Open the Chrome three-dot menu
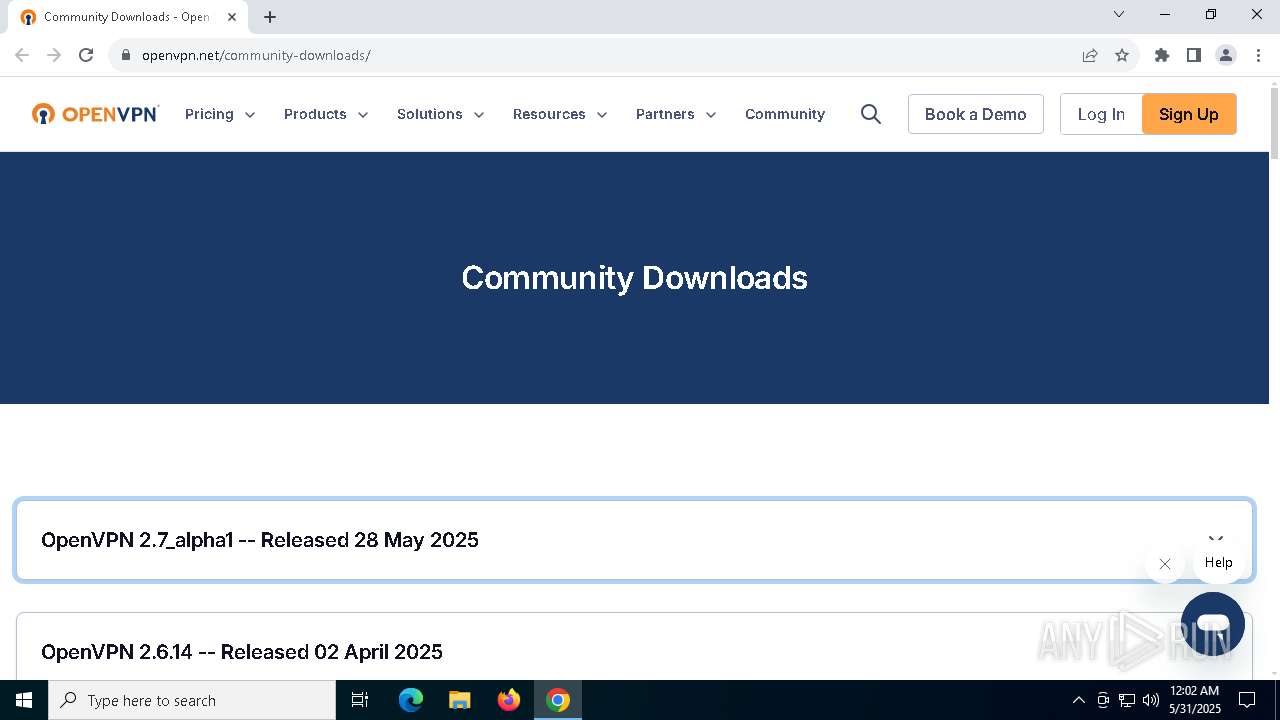1280x720 pixels. pos(1258,55)
